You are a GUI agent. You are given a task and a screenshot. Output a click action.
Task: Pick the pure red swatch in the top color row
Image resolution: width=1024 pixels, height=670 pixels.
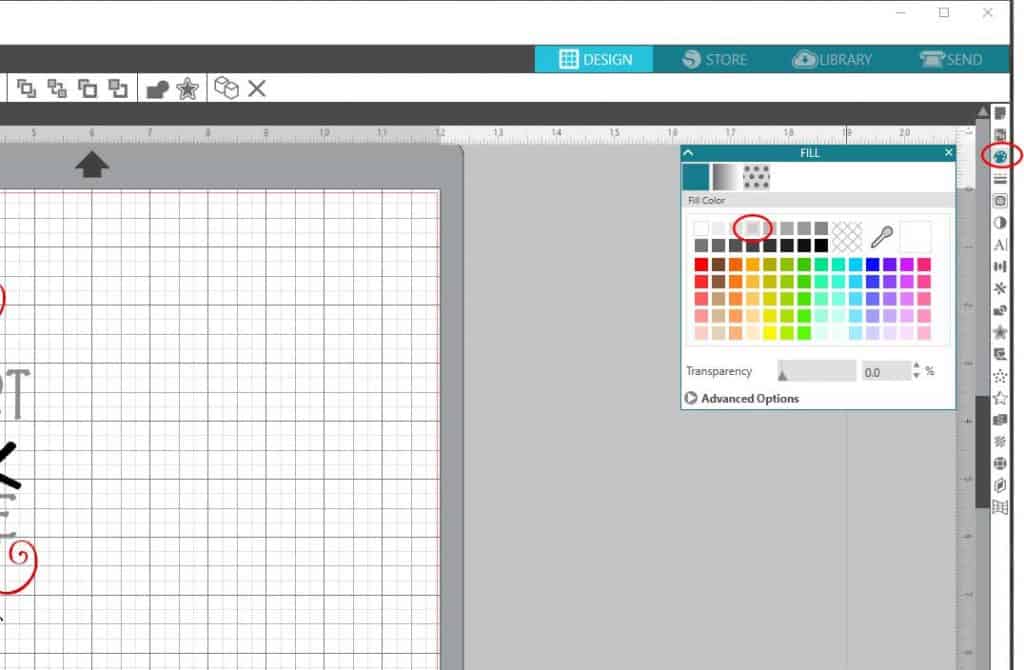(x=701, y=264)
